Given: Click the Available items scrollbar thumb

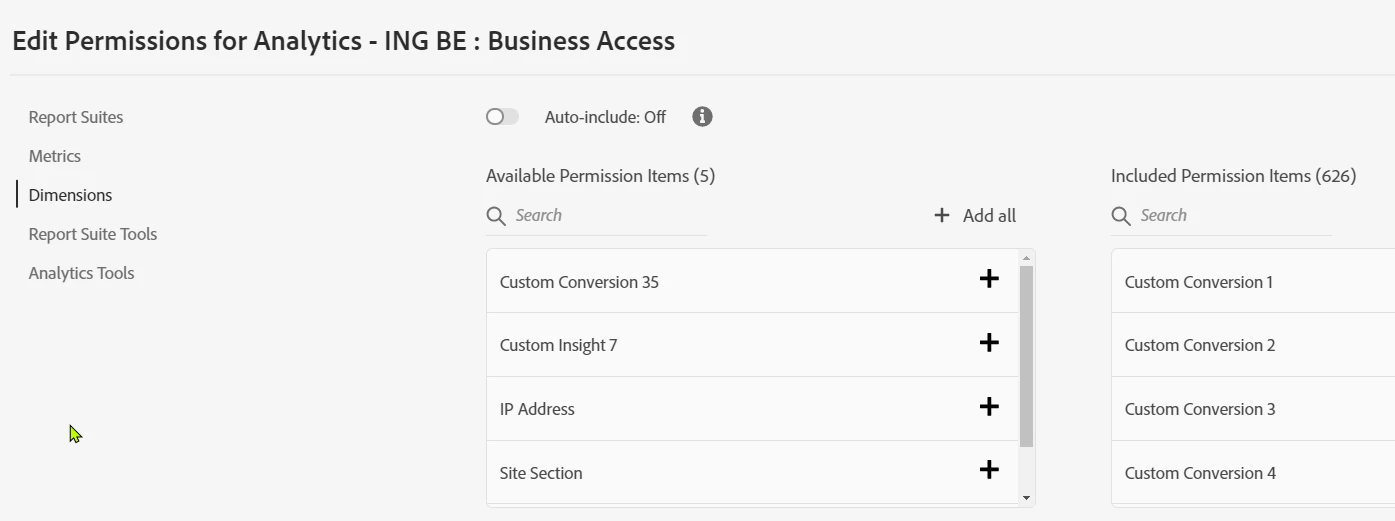Looking at the screenshot, I should click(x=1026, y=356).
